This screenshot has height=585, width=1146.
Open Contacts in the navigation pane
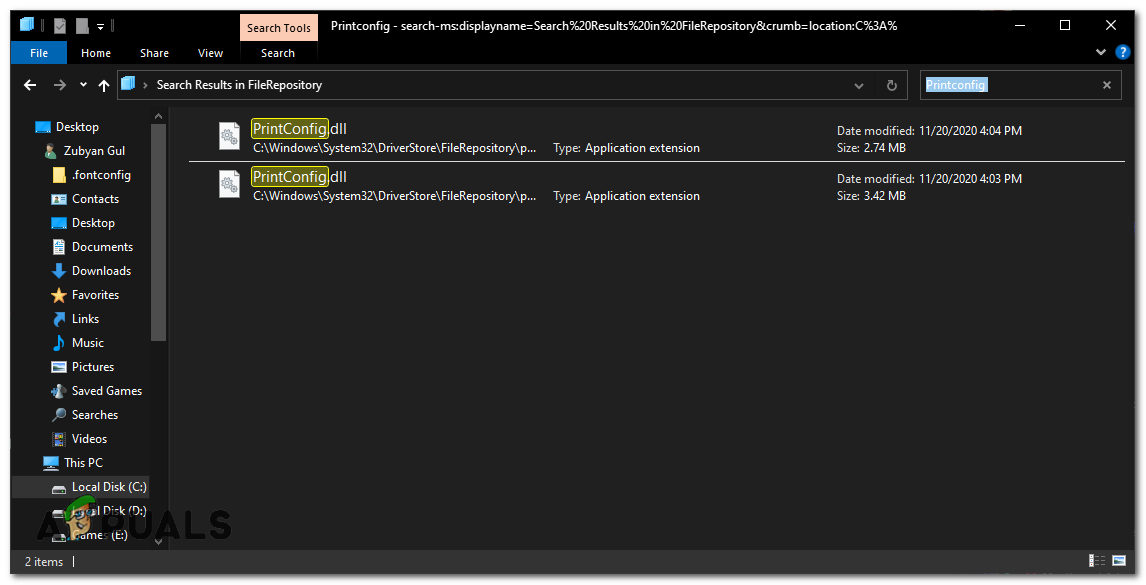(x=95, y=199)
